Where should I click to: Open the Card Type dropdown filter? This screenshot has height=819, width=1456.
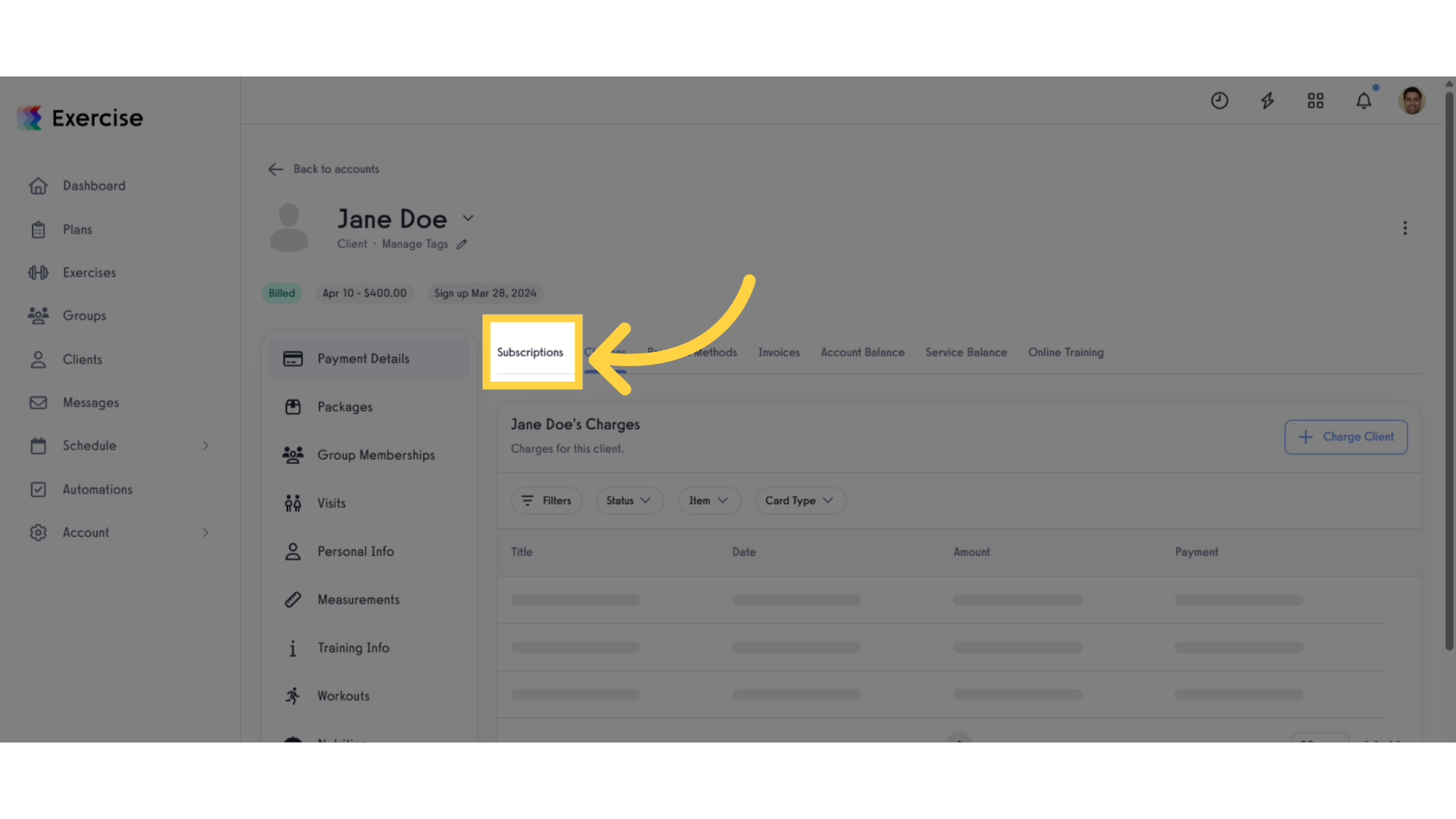tap(800, 500)
